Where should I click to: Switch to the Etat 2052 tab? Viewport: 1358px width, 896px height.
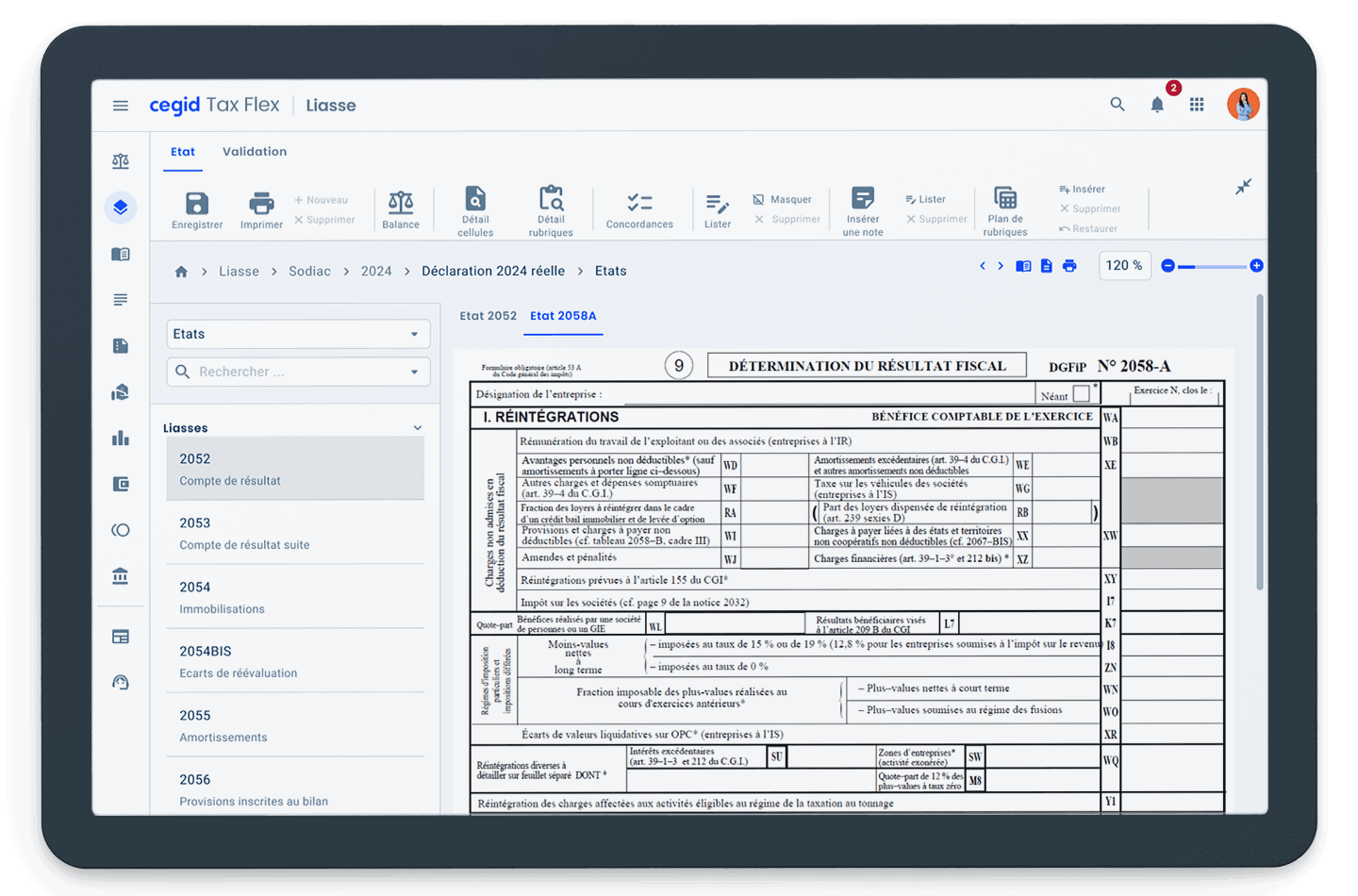pyautogui.click(x=488, y=316)
